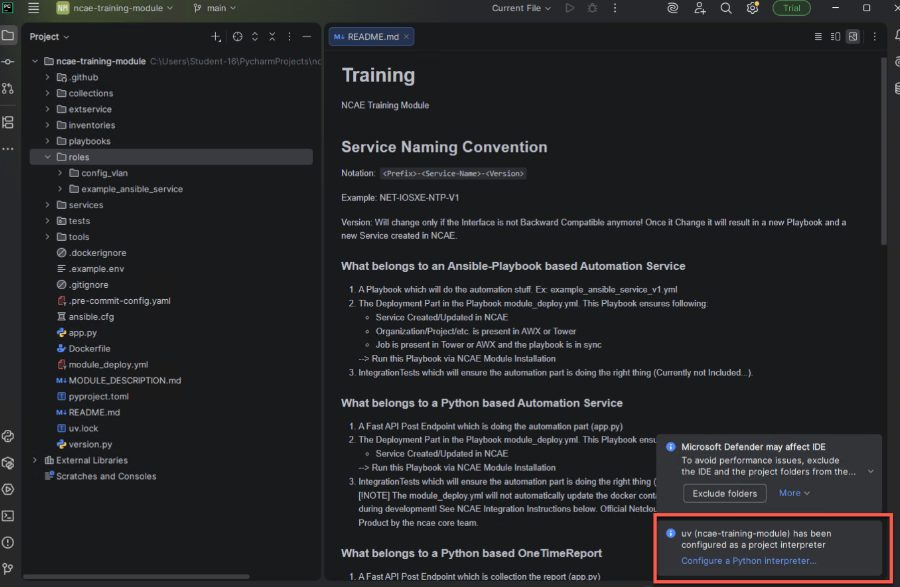Viewport: 900px width, 587px height.
Task: Click the Run button in toolbar
Action: click(569, 8)
